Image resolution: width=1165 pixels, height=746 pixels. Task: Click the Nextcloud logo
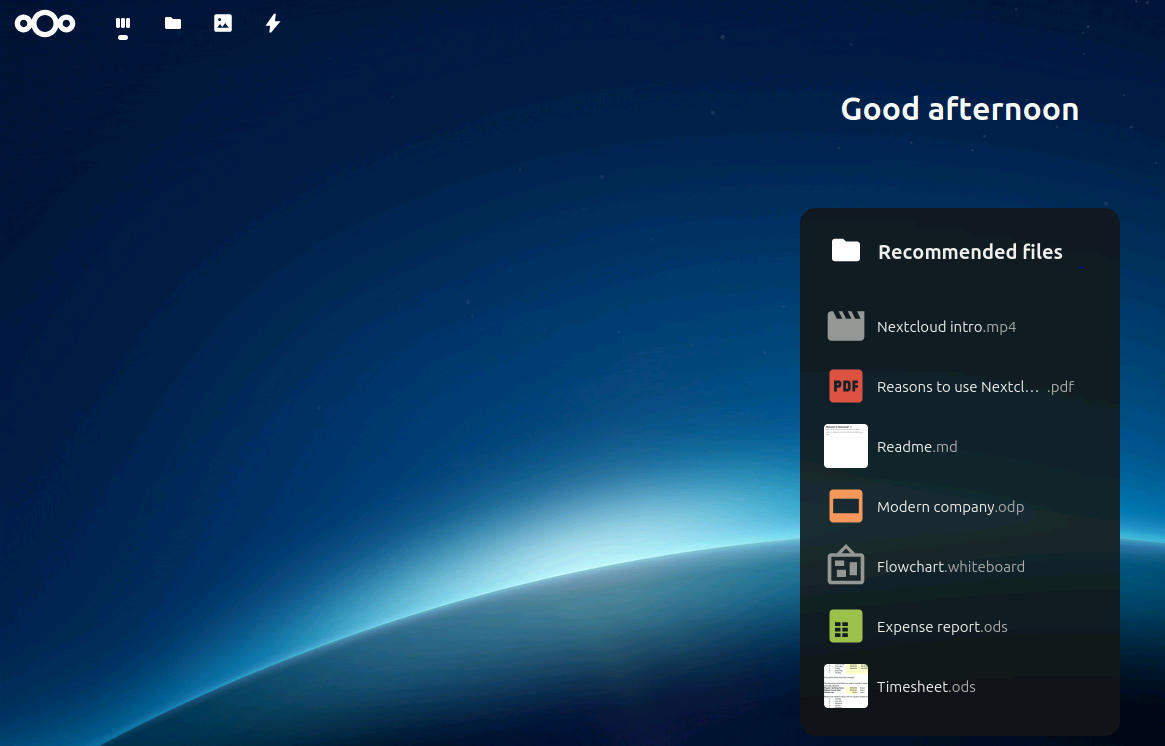click(45, 23)
